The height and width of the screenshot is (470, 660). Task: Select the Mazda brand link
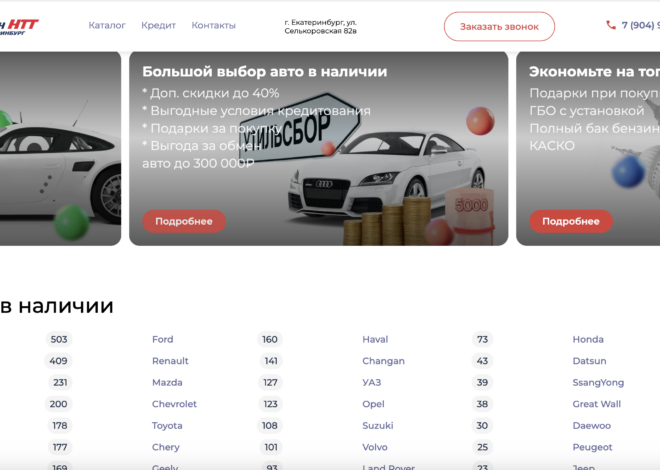tap(167, 382)
